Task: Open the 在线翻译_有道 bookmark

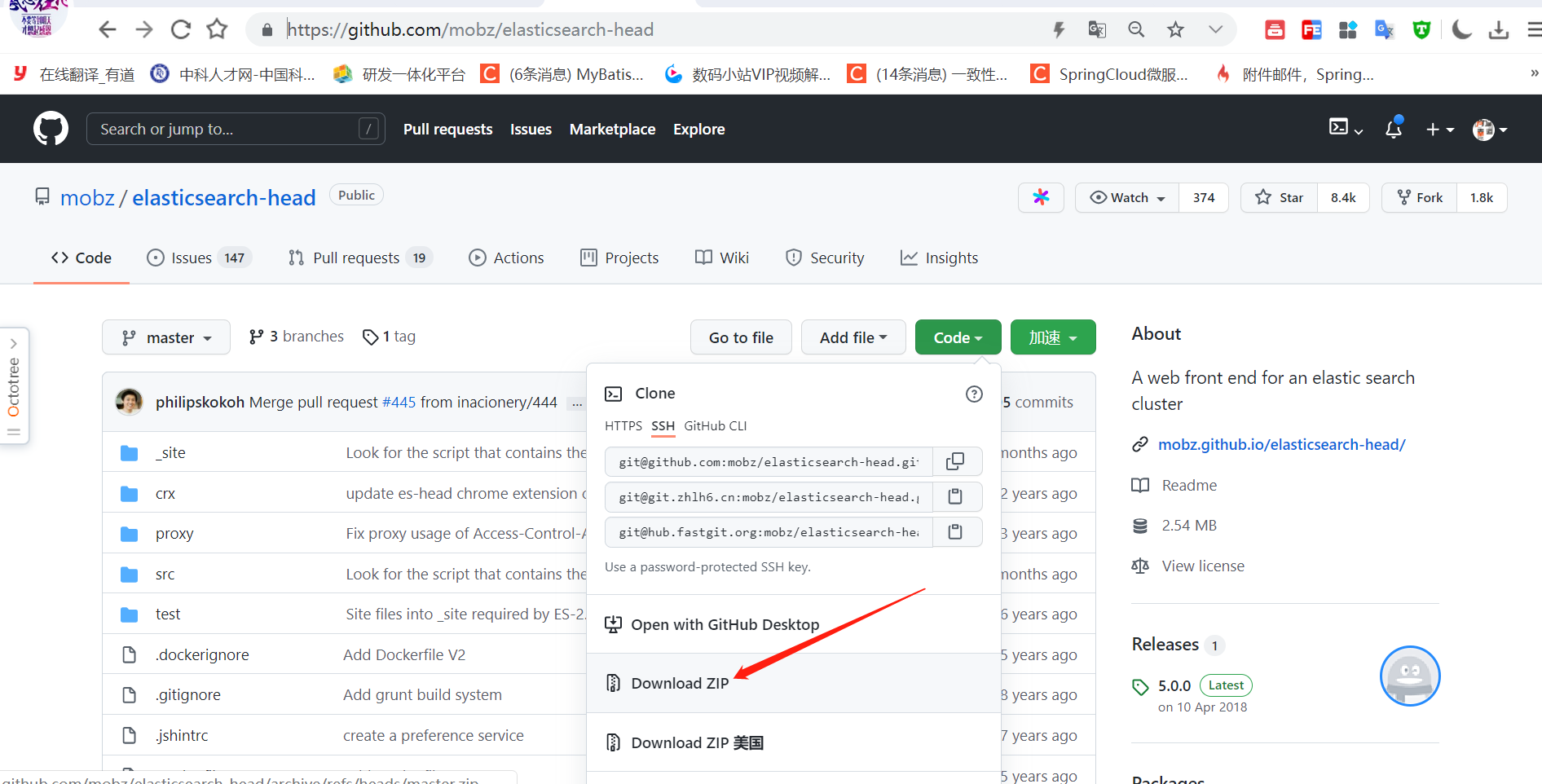Action: tap(74, 74)
